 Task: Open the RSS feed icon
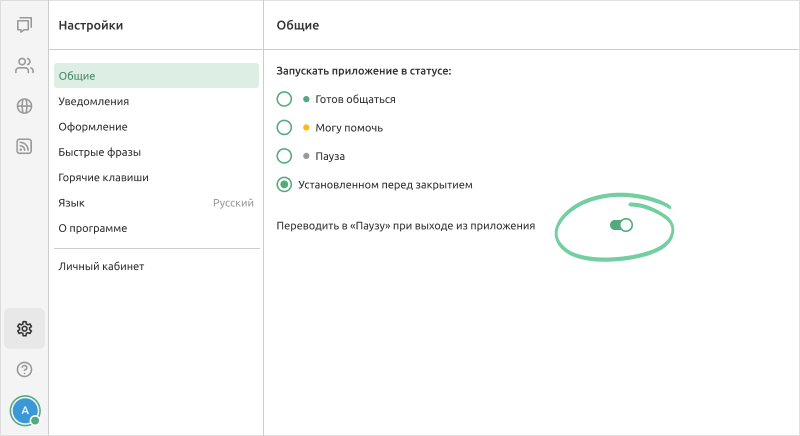tap(24, 147)
